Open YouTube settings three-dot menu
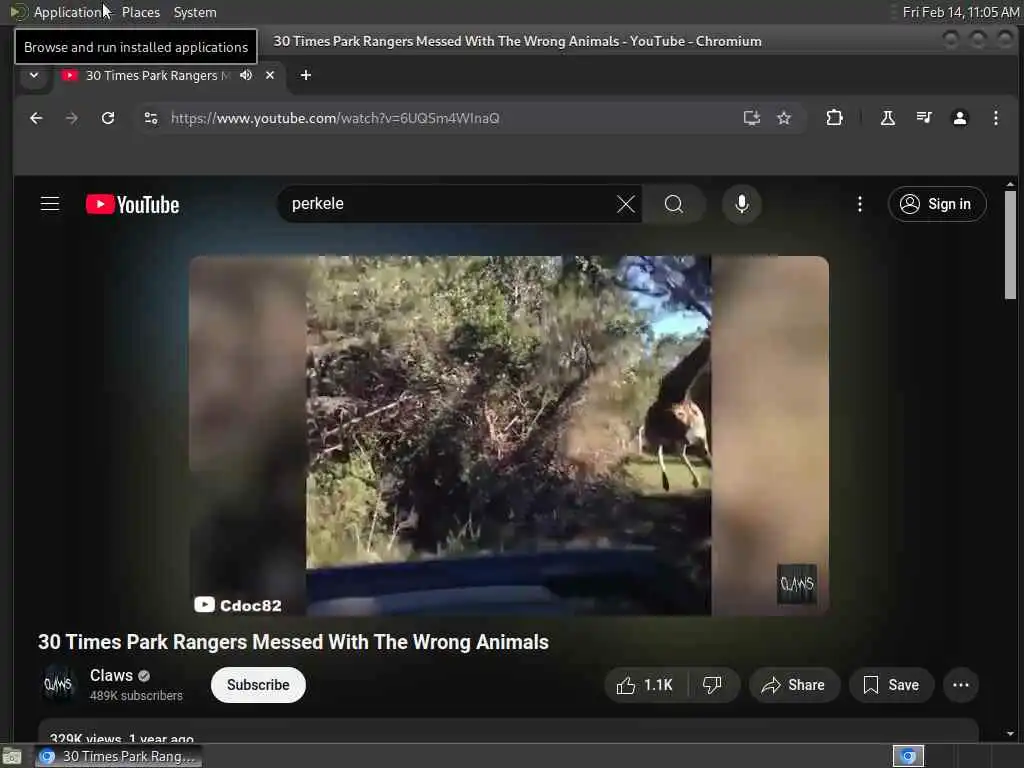This screenshot has width=1024, height=768. click(859, 204)
